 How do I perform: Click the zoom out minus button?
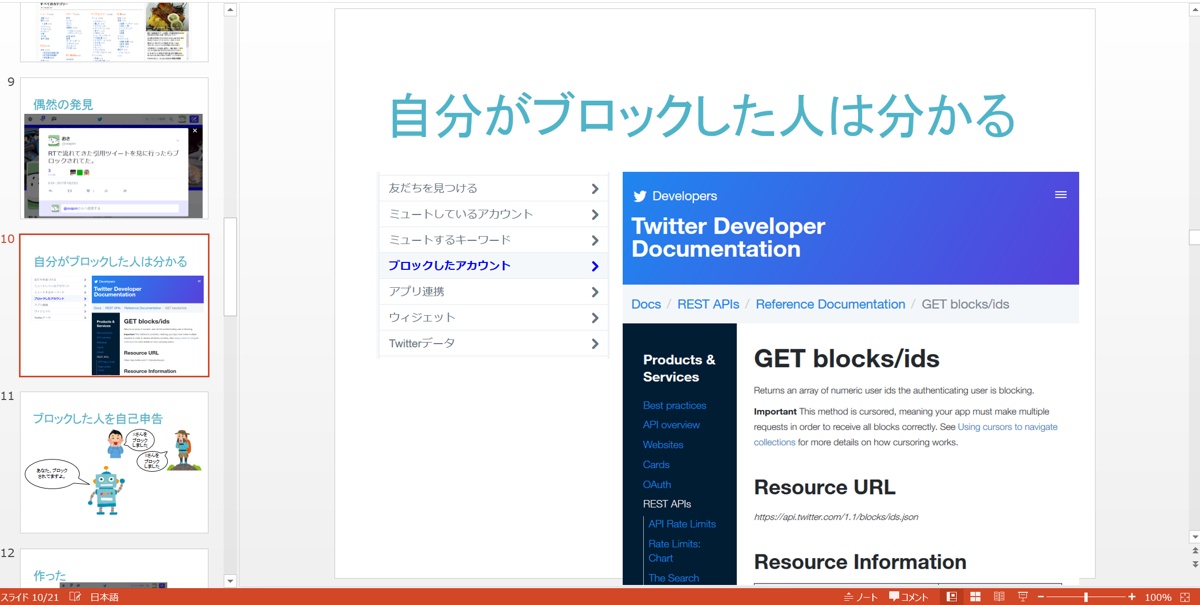click(x=1041, y=597)
